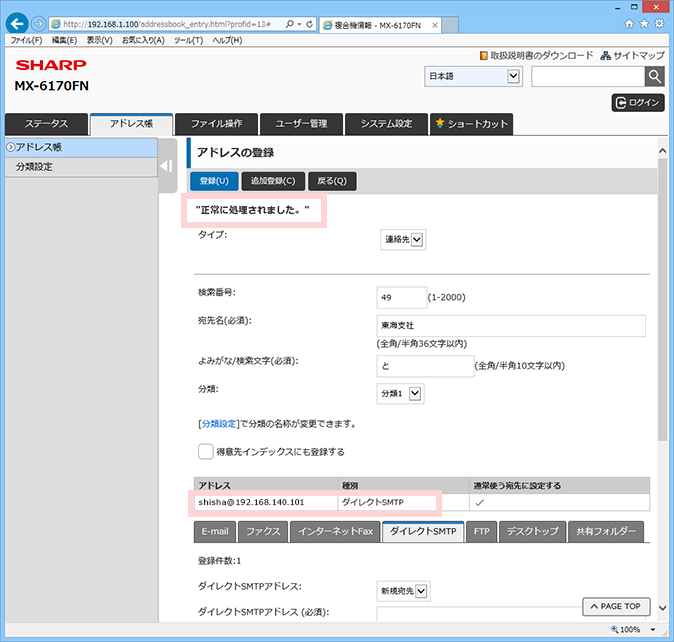674x642 pixels.
Task: Open the new blank browser tab
Action: pyautogui.click(x=450, y=25)
